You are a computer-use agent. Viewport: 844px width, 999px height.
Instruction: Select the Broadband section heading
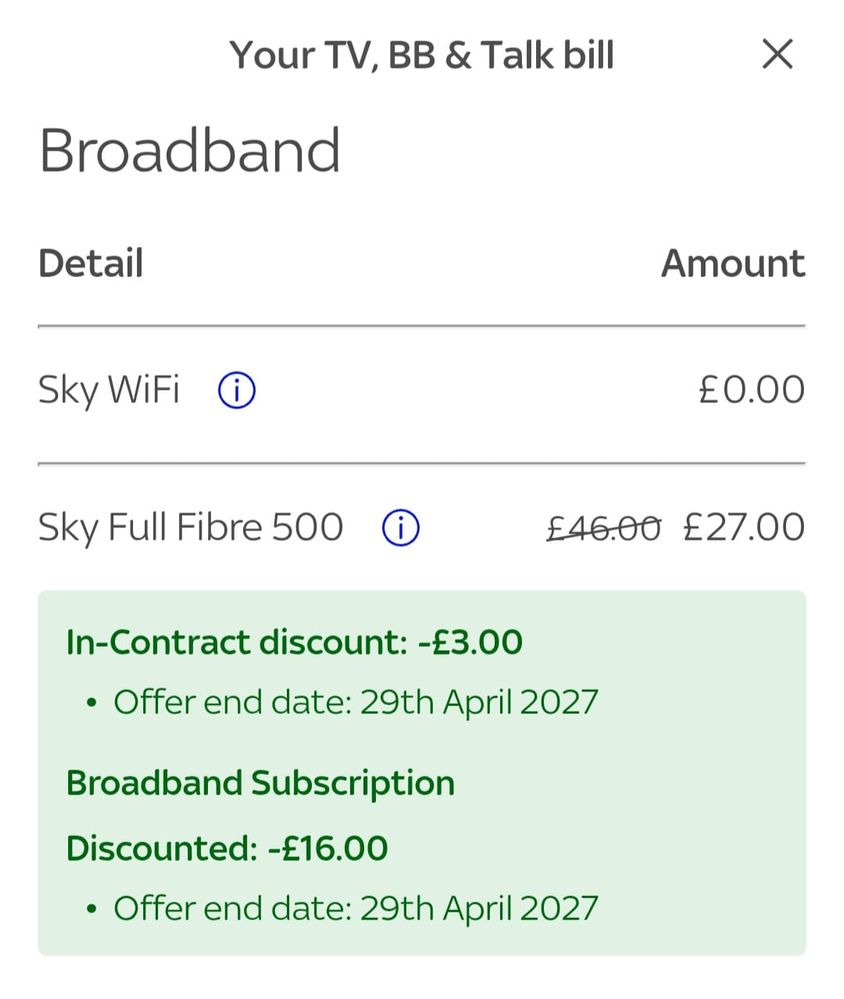(x=190, y=151)
